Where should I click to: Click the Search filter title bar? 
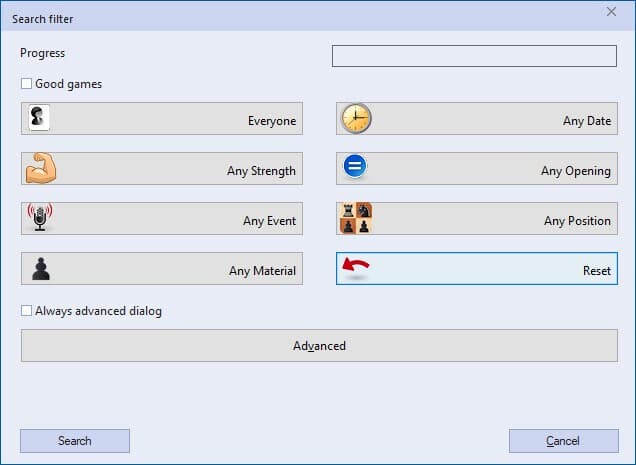300,18
